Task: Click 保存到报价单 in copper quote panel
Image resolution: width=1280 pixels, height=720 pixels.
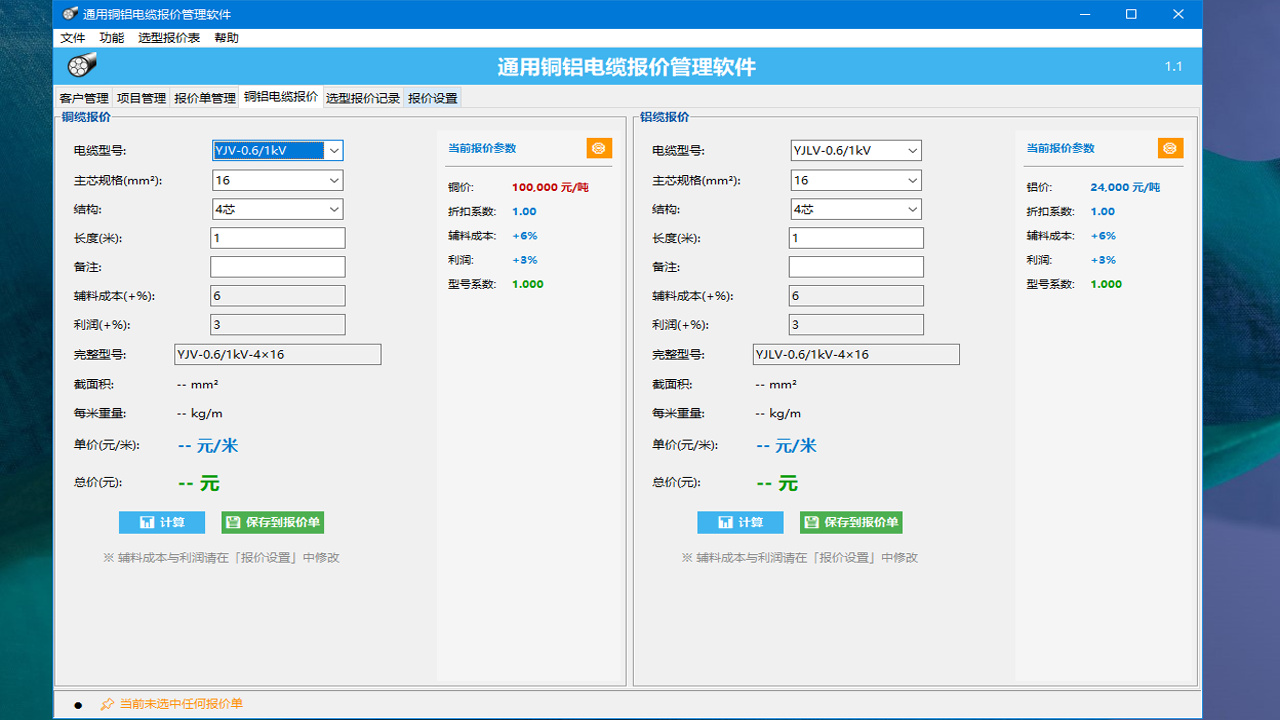Action: point(273,522)
